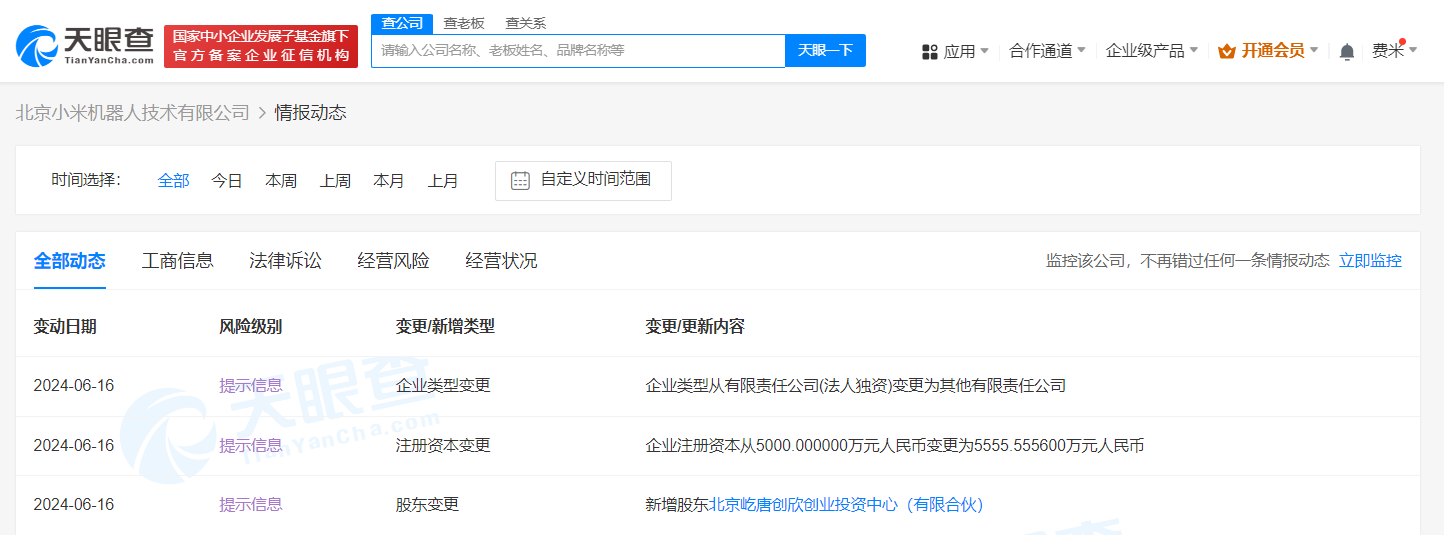Switch to the 经营风险 tab
The width and height of the screenshot is (1444, 535).
pyautogui.click(x=394, y=261)
